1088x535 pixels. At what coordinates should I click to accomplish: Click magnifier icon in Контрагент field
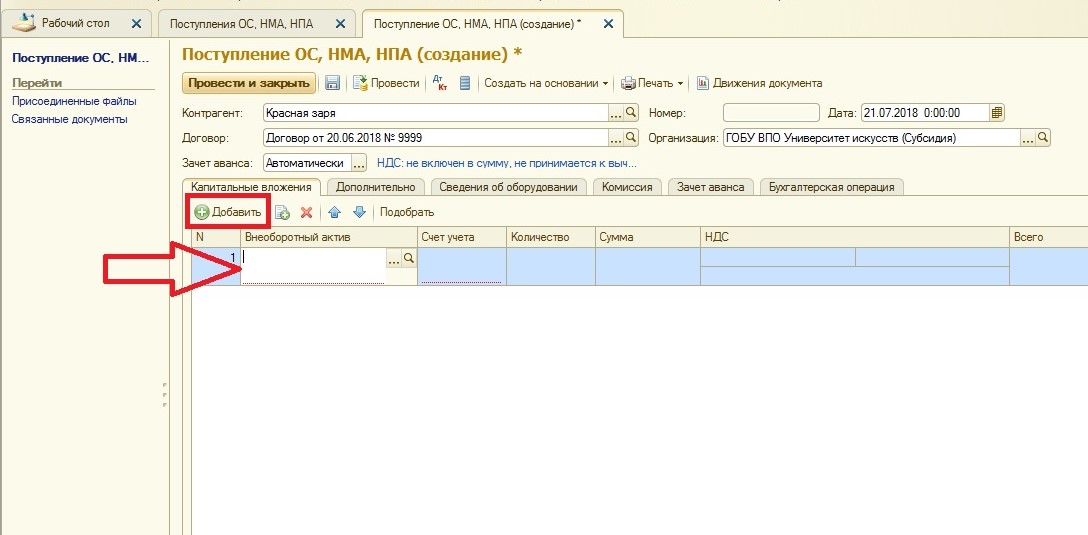(631, 112)
